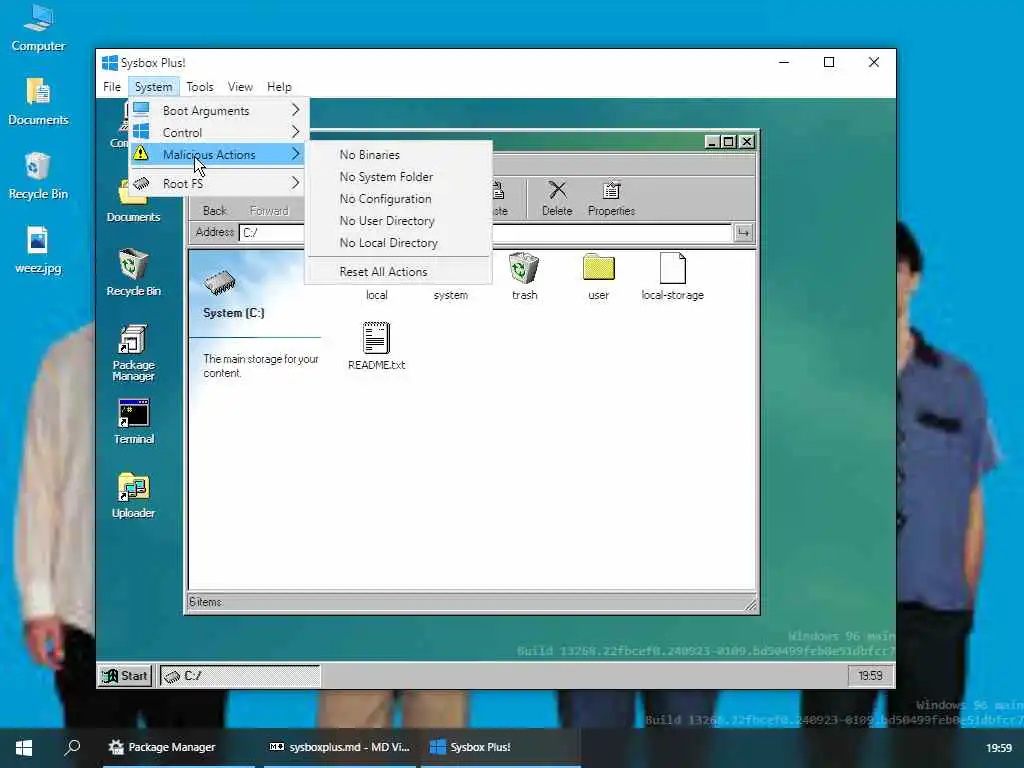Click System (C:) drive chip icon
The height and width of the screenshot is (768, 1024).
219,283
